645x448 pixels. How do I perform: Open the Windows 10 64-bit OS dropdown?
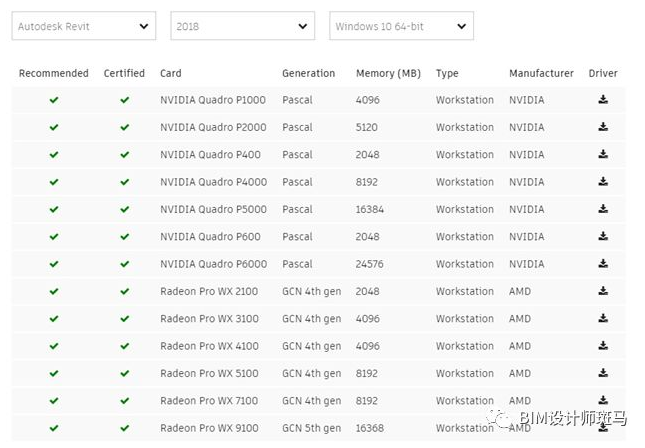click(x=401, y=26)
